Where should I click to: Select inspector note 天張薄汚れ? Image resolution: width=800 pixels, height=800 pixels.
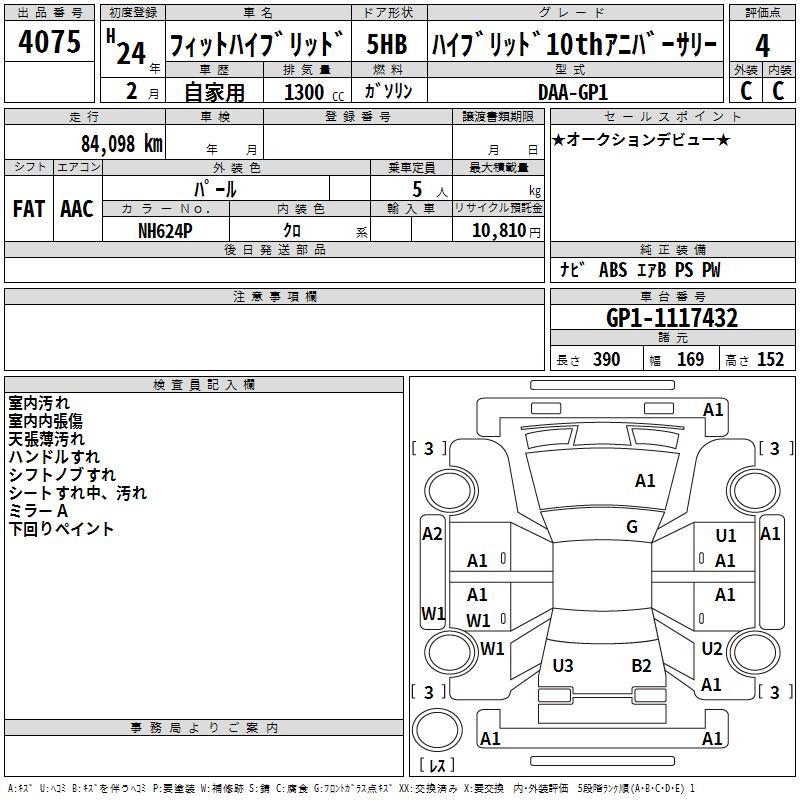pos(46,439)
